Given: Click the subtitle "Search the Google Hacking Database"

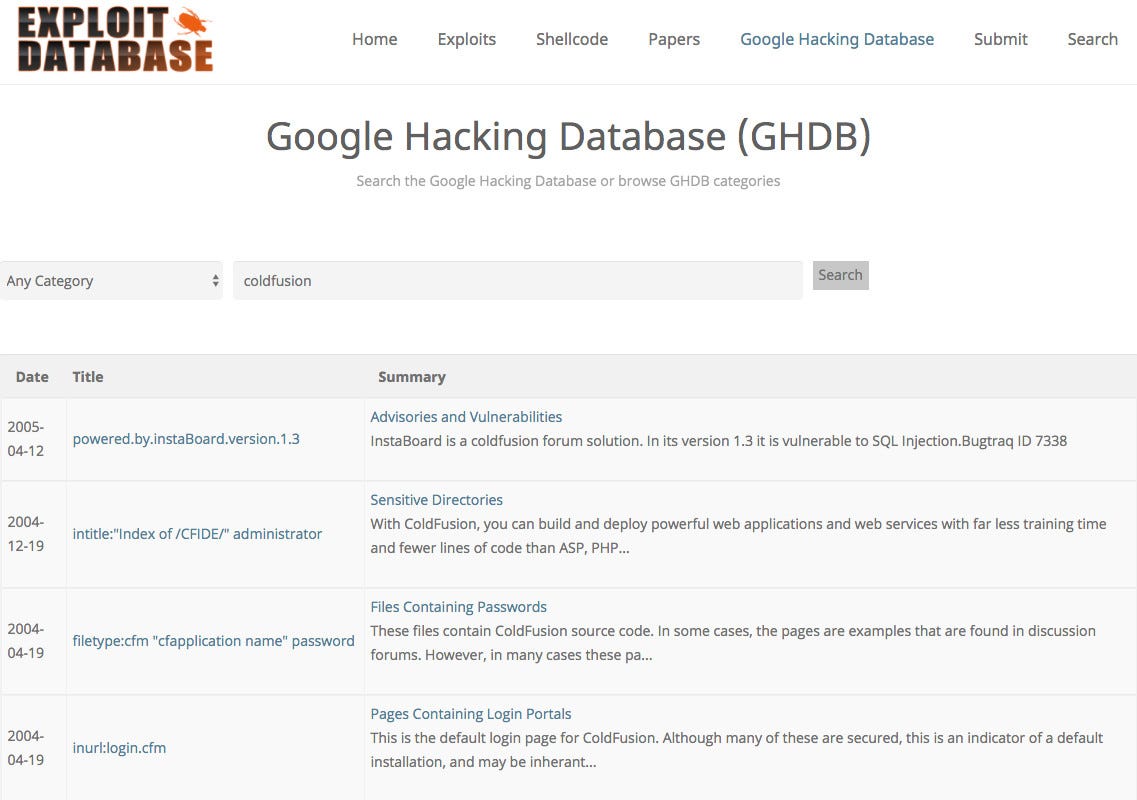Looking at the screenshot, I should coord(568,181).
